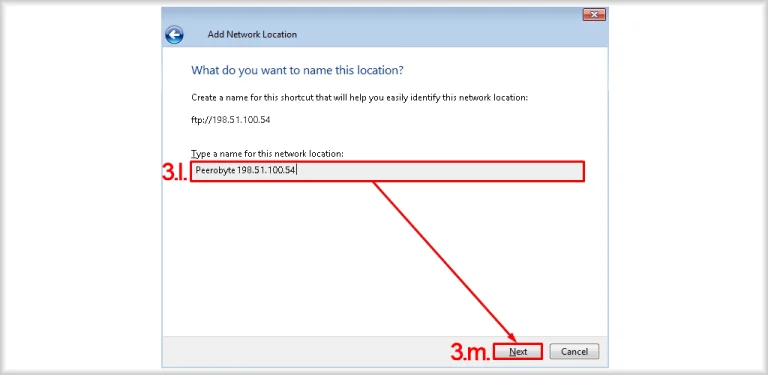Click the 'What do you want to name this location?' heading
Screen dimensions: 768x375
click(x=297, y=70)
